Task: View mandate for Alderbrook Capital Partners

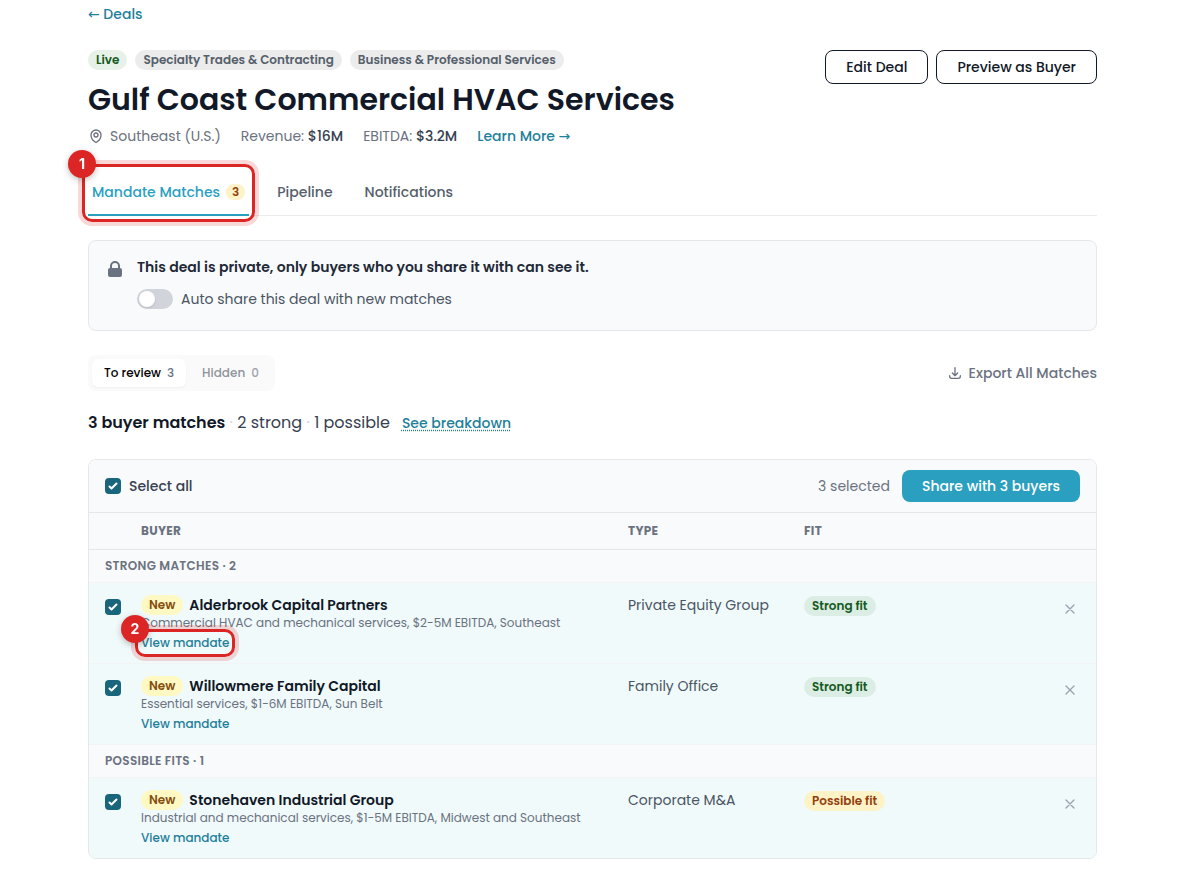Action: click(x=185, y=643)
